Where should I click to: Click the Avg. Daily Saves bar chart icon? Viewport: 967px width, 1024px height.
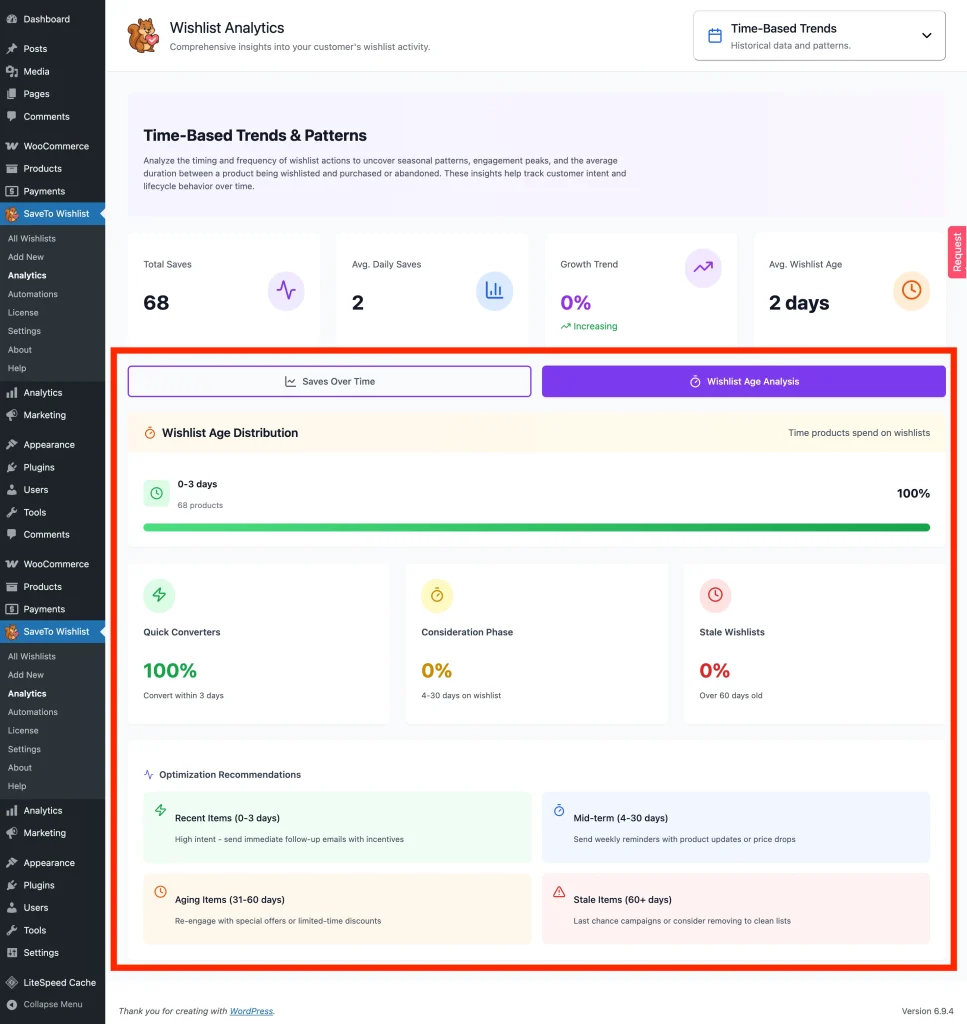click(x=494, y=291)
